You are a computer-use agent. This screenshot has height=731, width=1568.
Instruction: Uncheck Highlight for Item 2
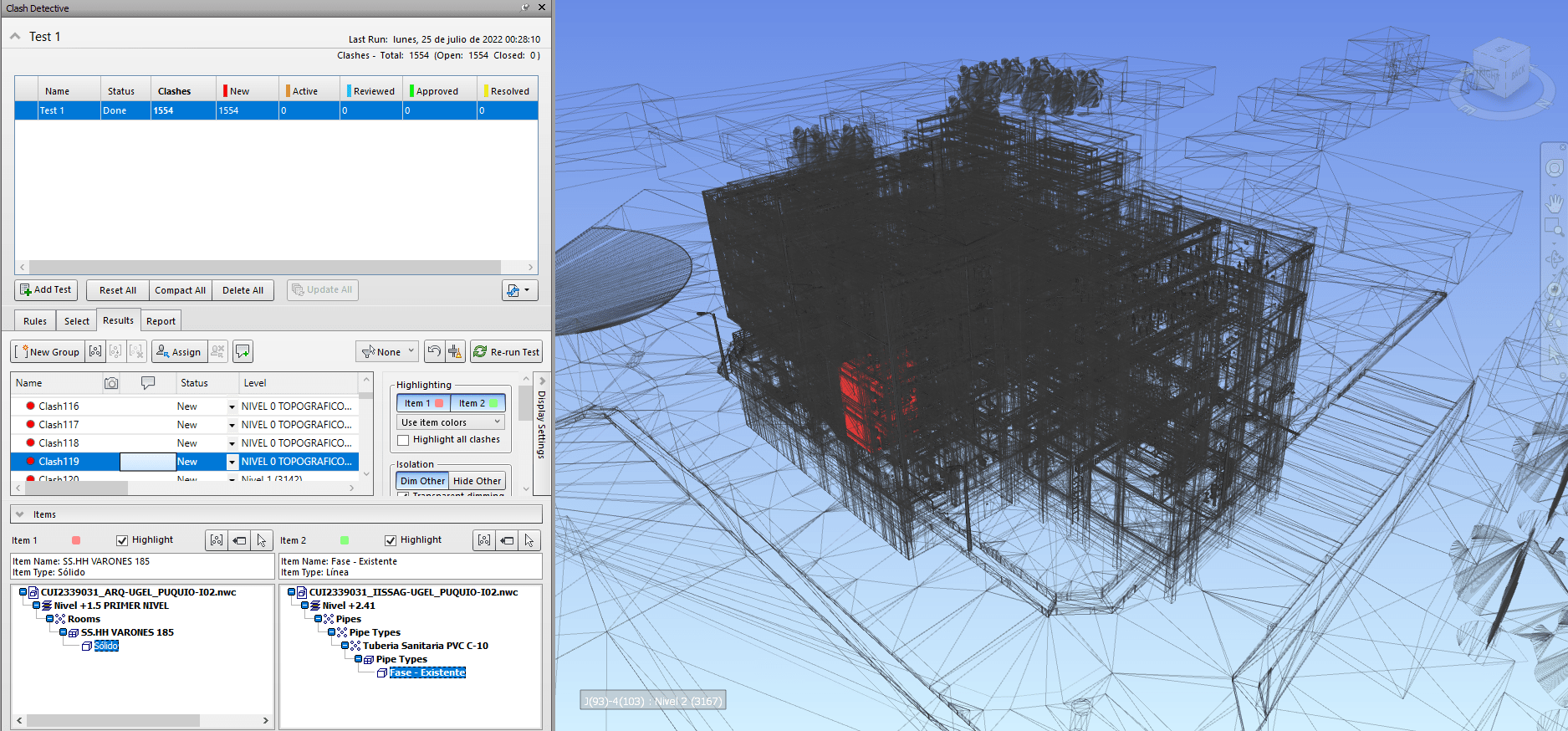391,540
